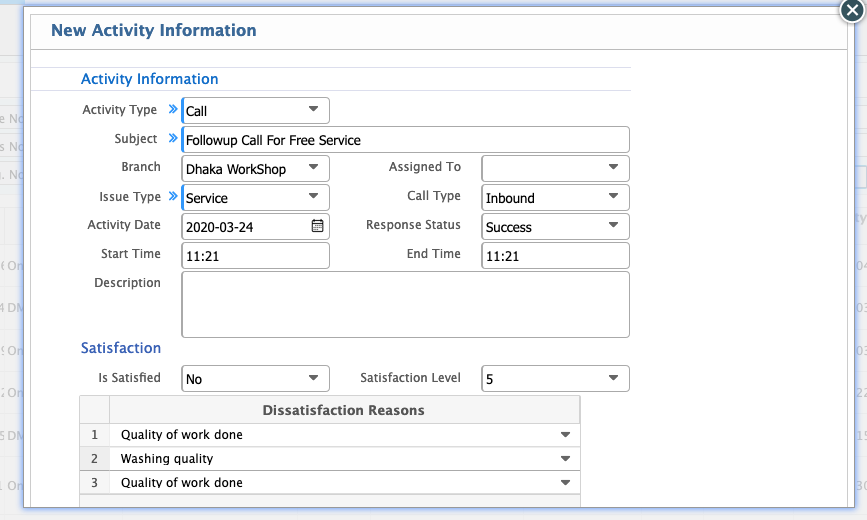Click the Issue Type required marker icon

(173, 195)
